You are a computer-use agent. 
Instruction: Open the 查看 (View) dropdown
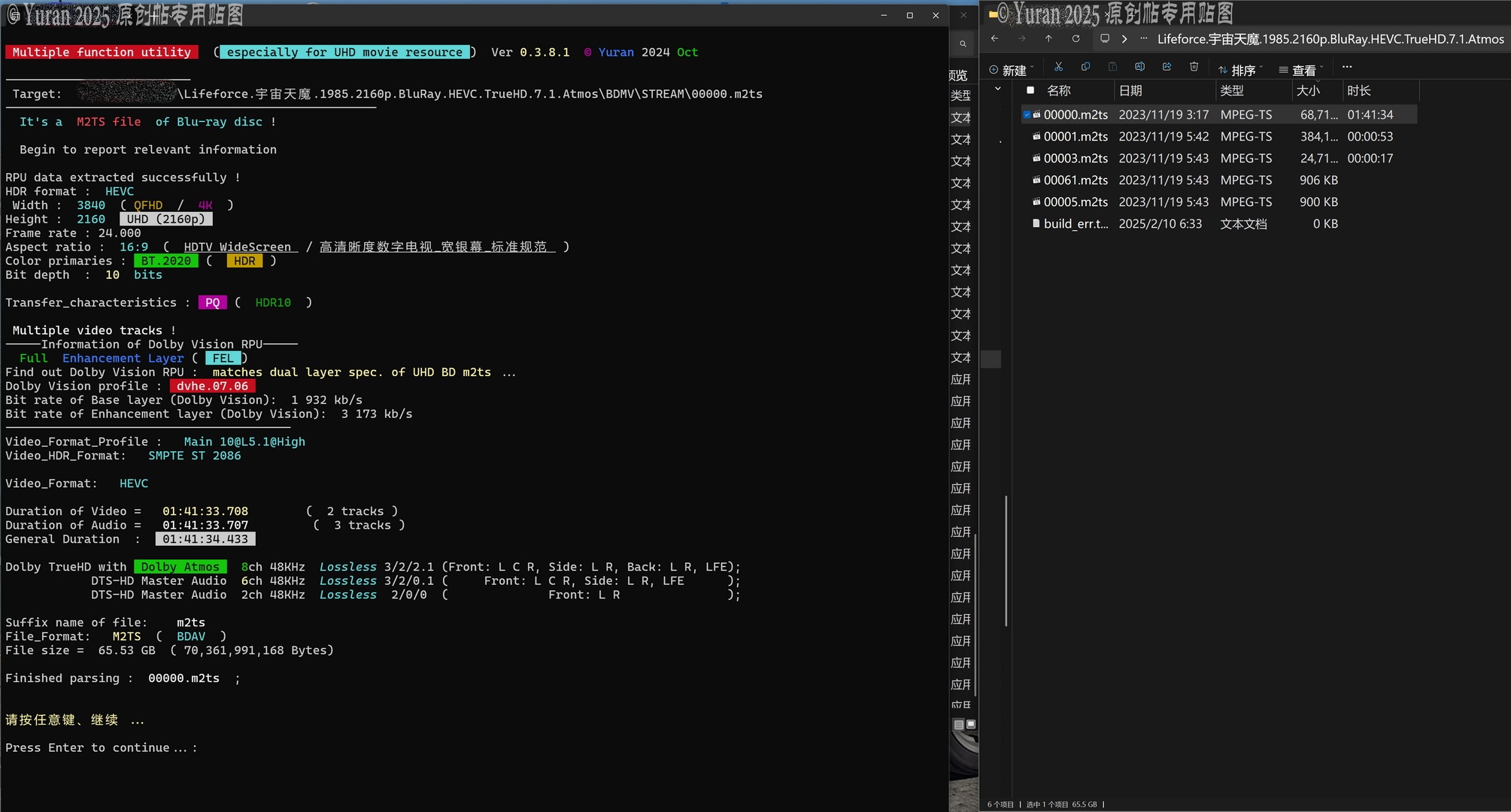[1301, 69]
